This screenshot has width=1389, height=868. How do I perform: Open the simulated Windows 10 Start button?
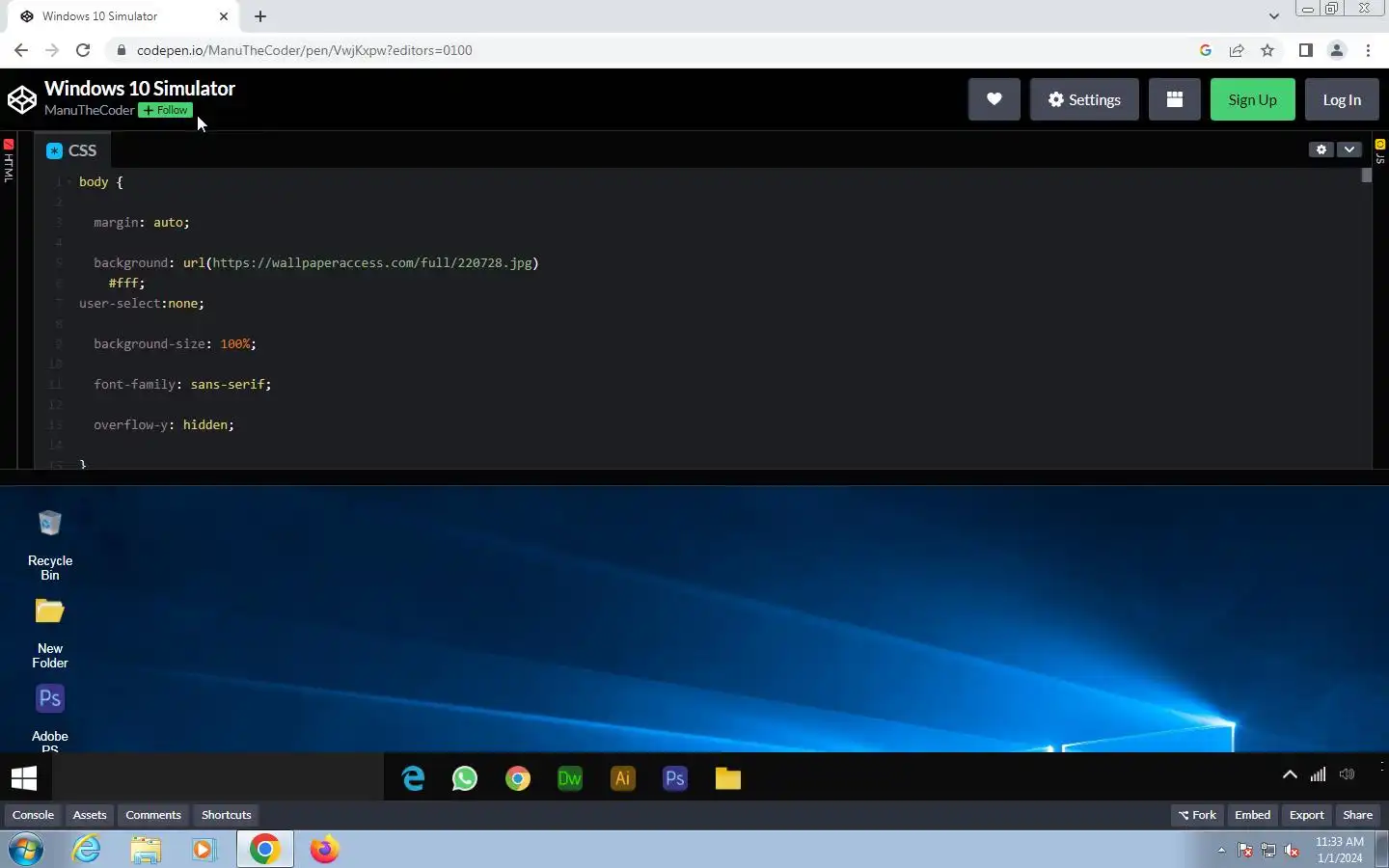tap(24, 777)
